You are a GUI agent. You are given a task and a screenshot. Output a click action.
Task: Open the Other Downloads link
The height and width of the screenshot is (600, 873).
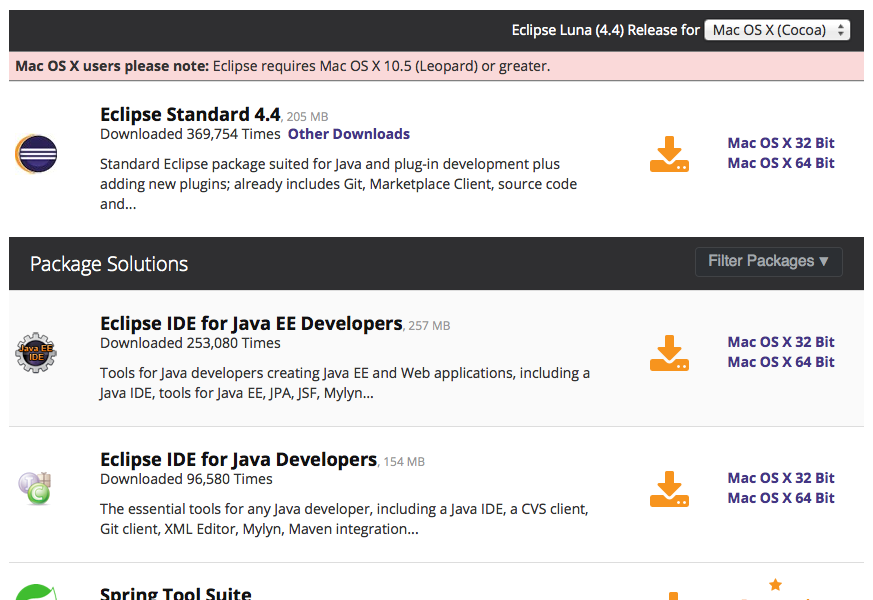click(349, 134)
